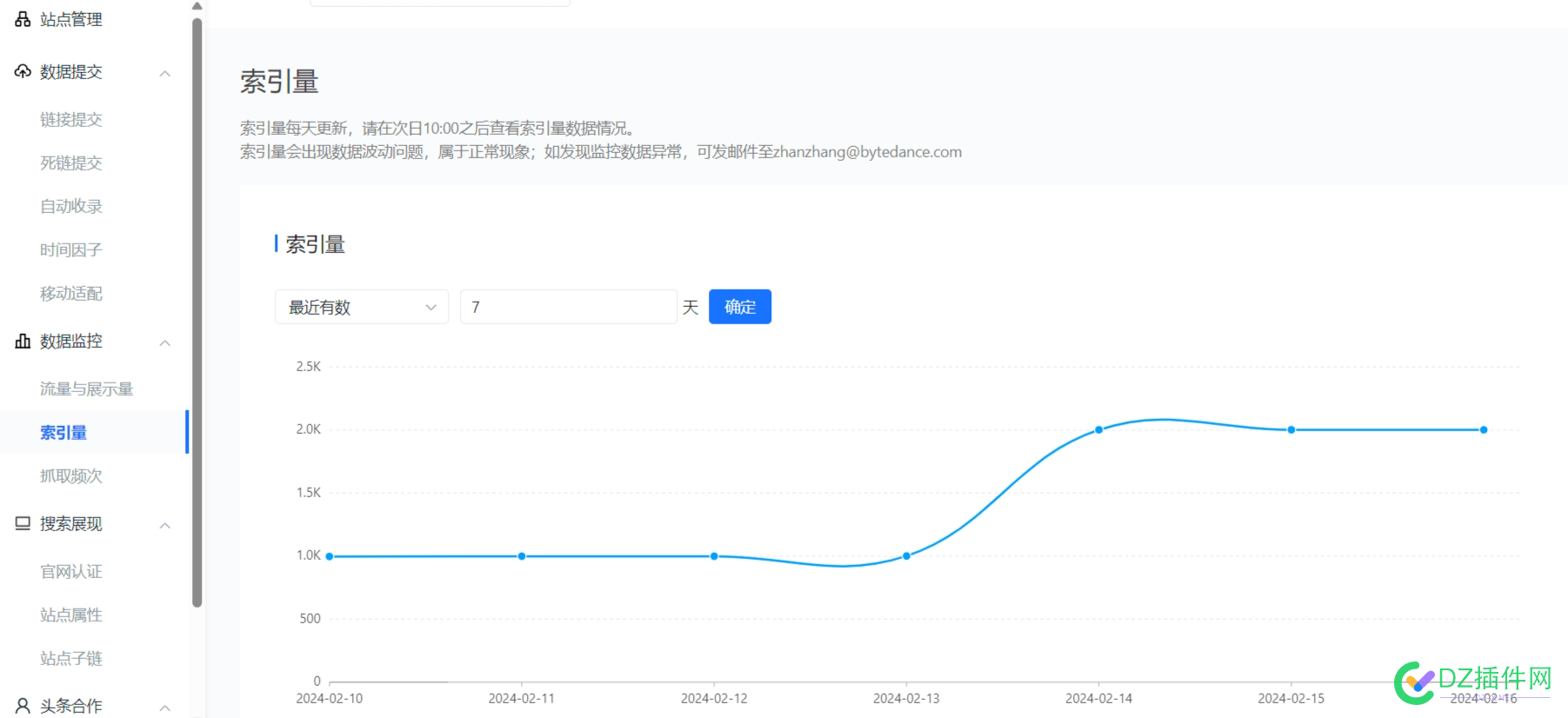This screenshot has width=1568, height=718.
Task: Collapse the 搜索展现 section chevron
Action: (x=165, y=525)
